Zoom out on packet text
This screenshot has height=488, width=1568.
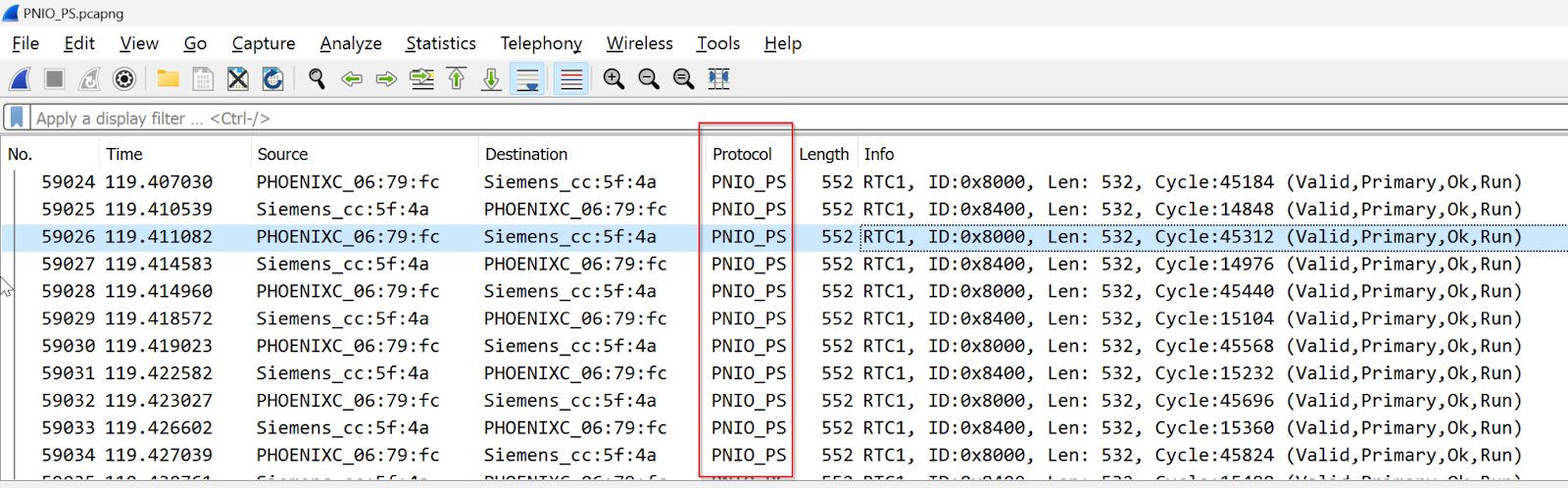(649, 79)
